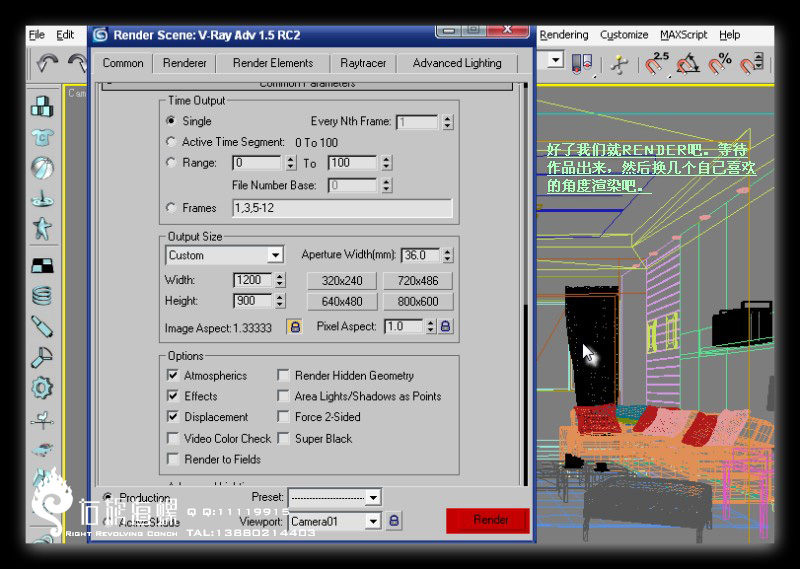Click the gear icon in the left sidebar
The width and height of the screenshot is (800, 569).
pyautogui.click(x=42, y=388)
